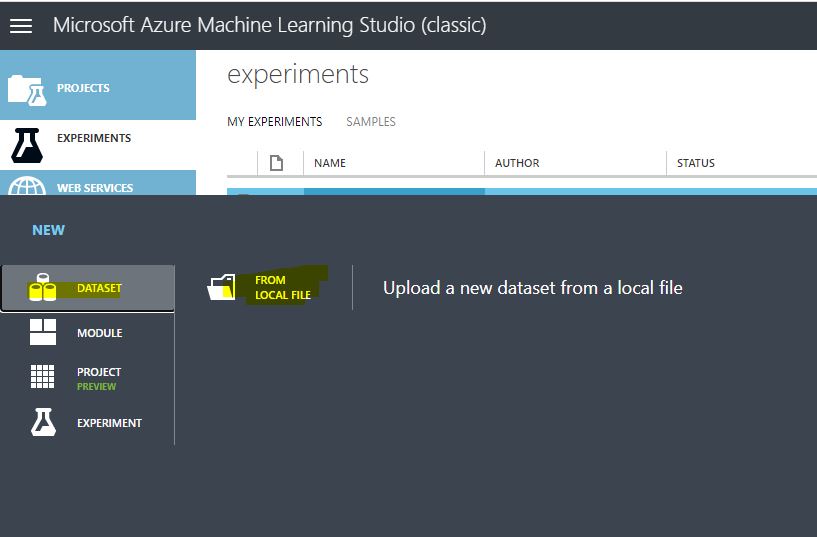Click the Module blocks icon
Image resolution: width=817 pixels, height=537 pixels.
coord(43,332)
